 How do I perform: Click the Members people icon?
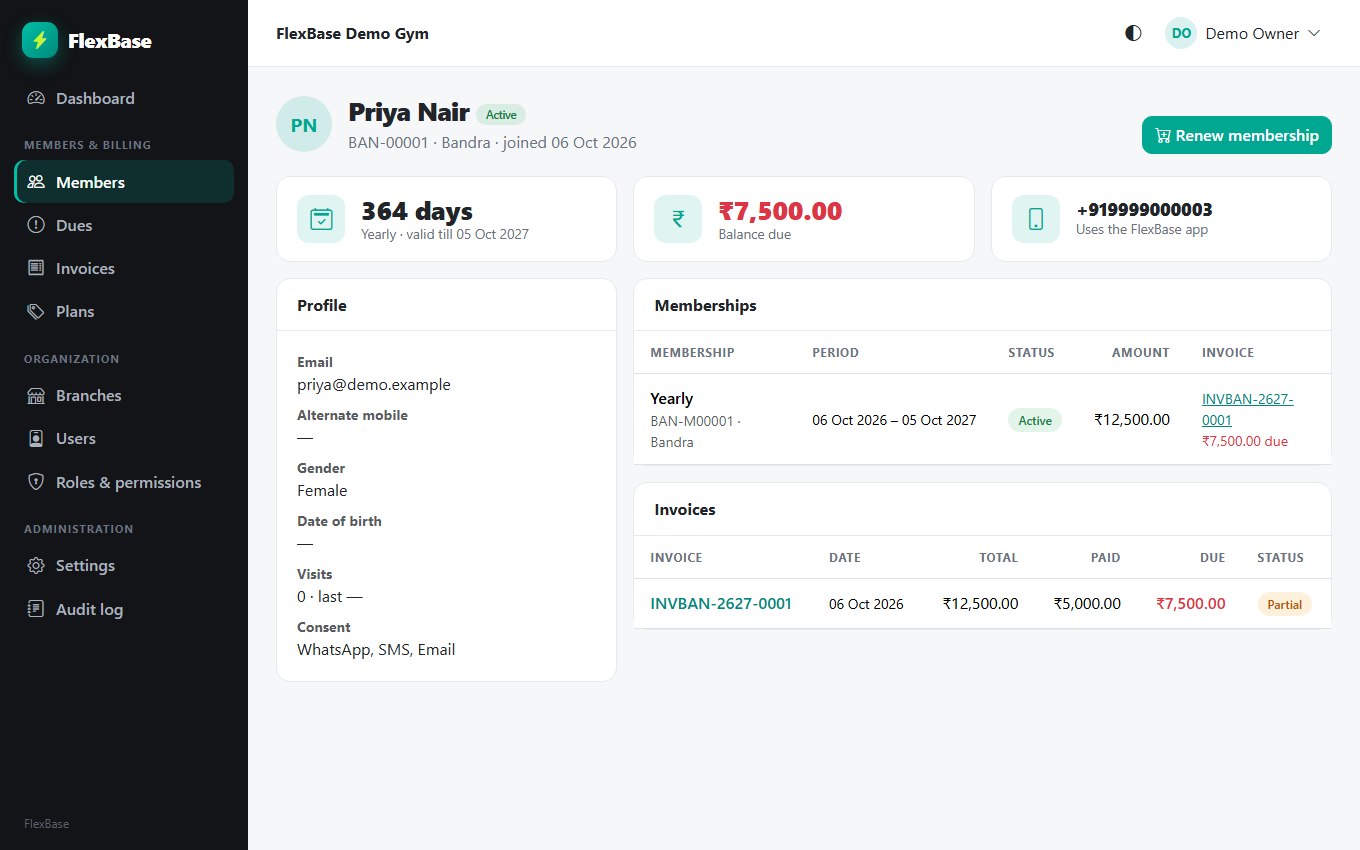point(36,182)
